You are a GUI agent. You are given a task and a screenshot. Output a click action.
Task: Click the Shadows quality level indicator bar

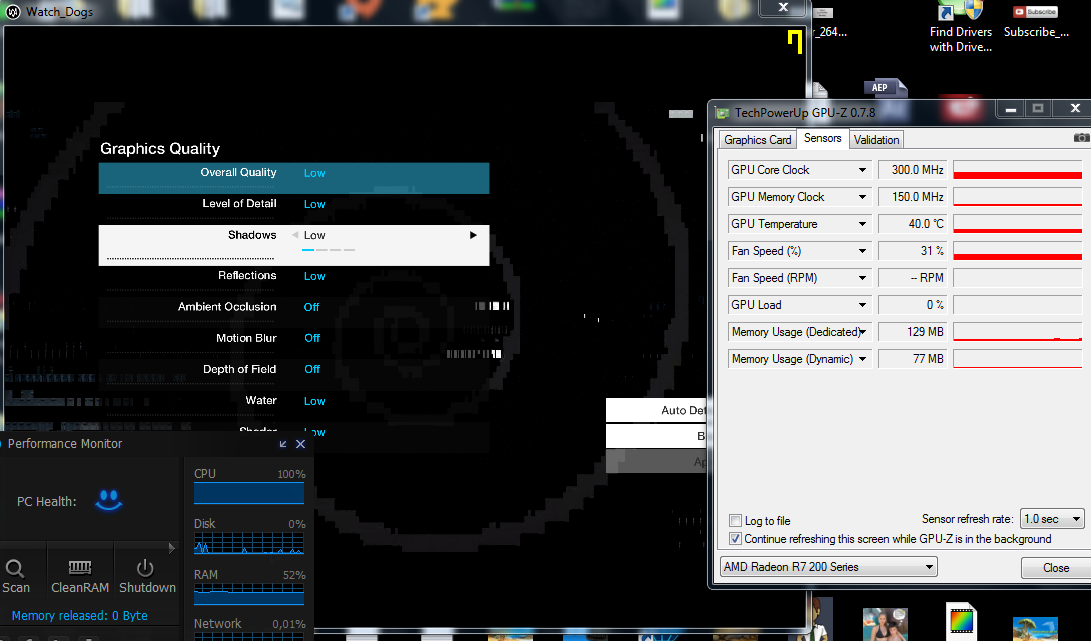(x=328, y=249)
